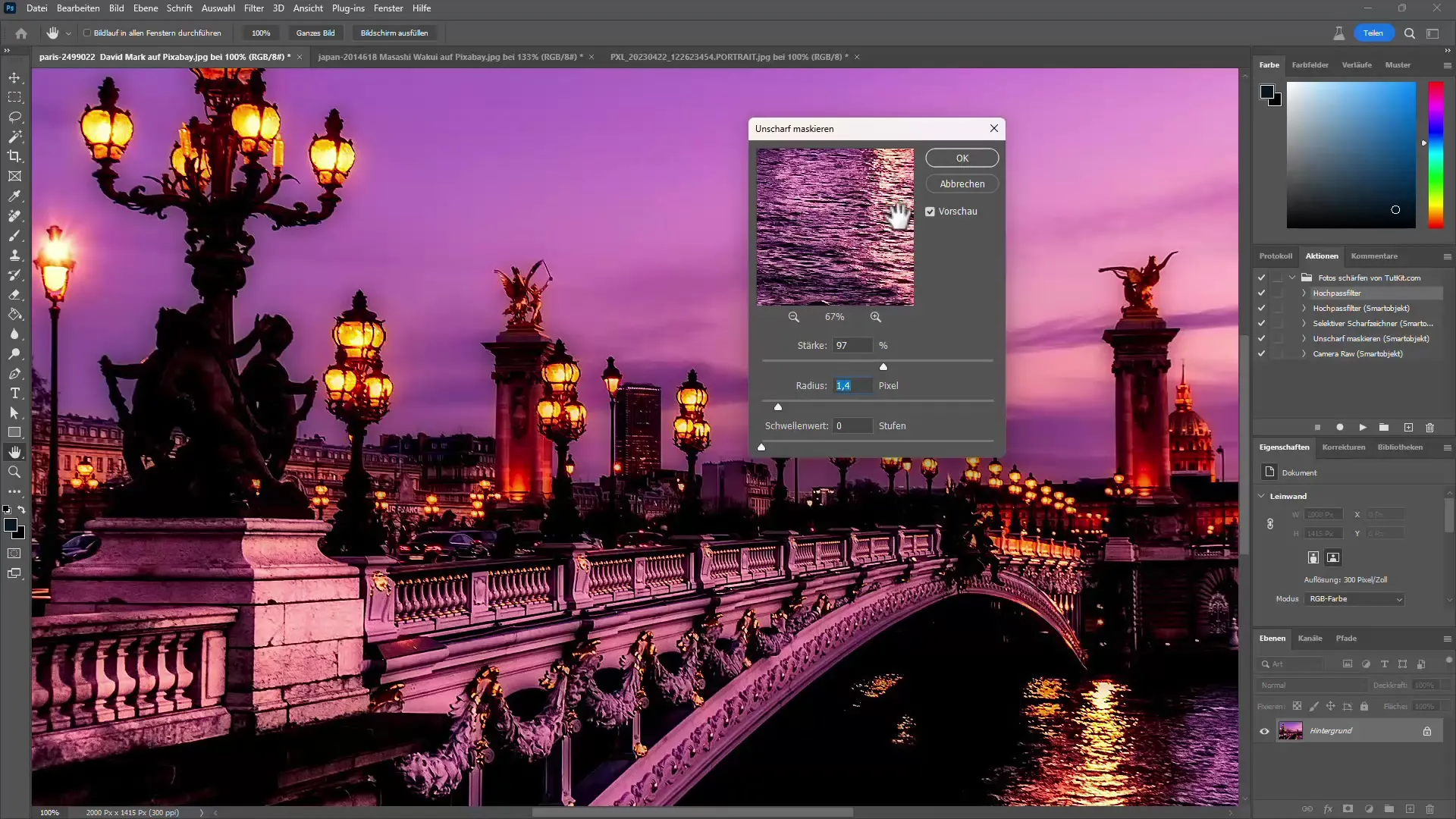Play the selected action
Image resolution: width=1456 pixels, height=819 pixels.
pyautogui.click(x=1363, y=428)
